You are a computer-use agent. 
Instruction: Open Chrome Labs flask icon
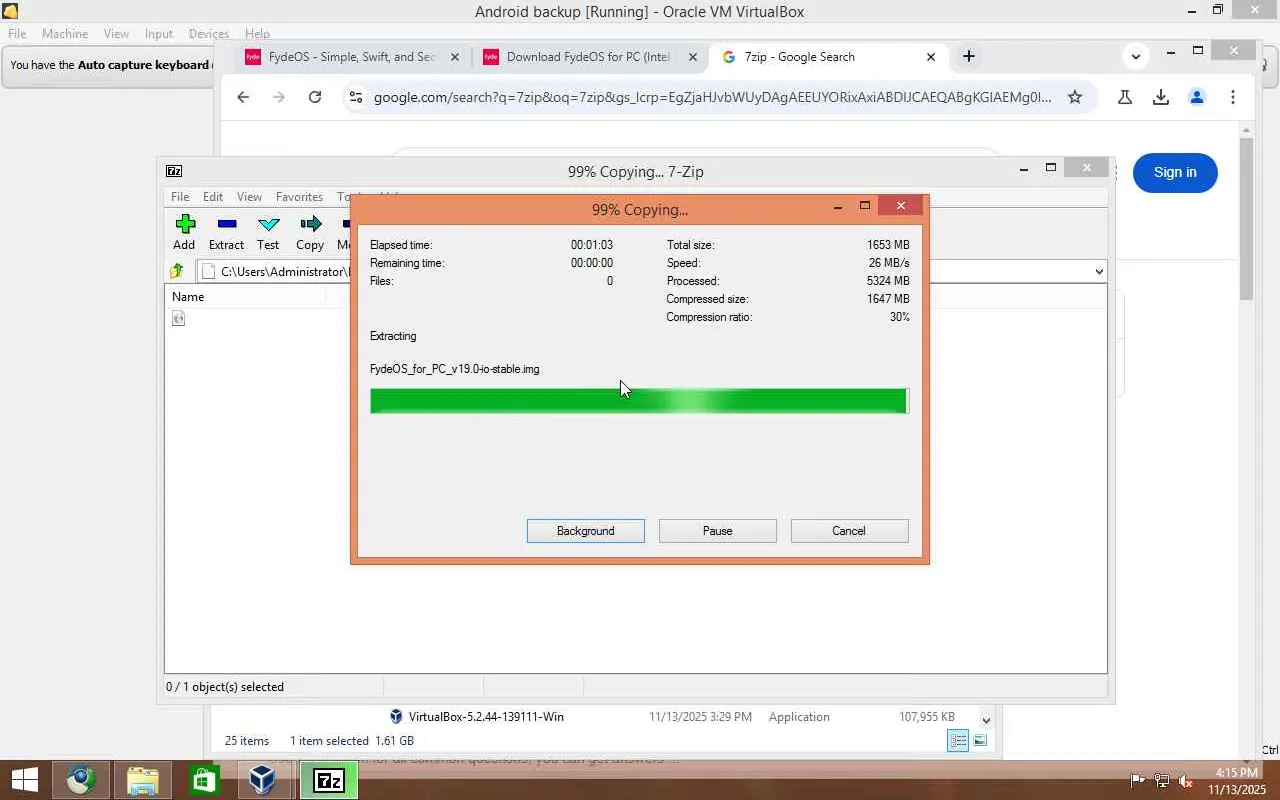coord(1125,97)
